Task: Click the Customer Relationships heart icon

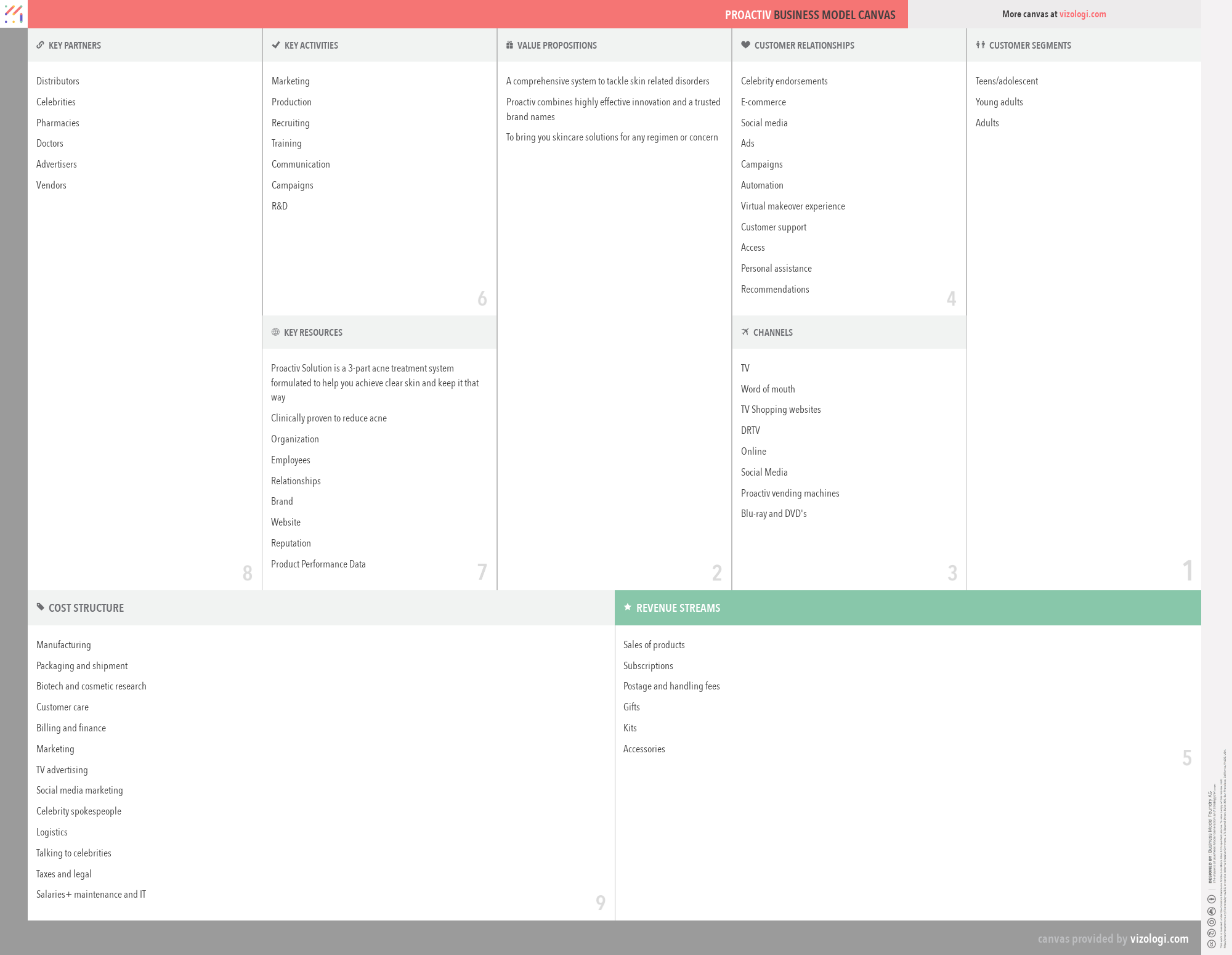Action: point(745,45)
